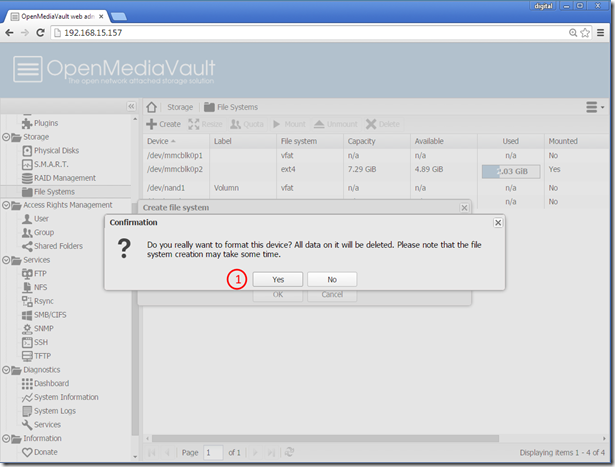
Task: Open the top-right hamburger dropdown menu
Action: (595, 107)
